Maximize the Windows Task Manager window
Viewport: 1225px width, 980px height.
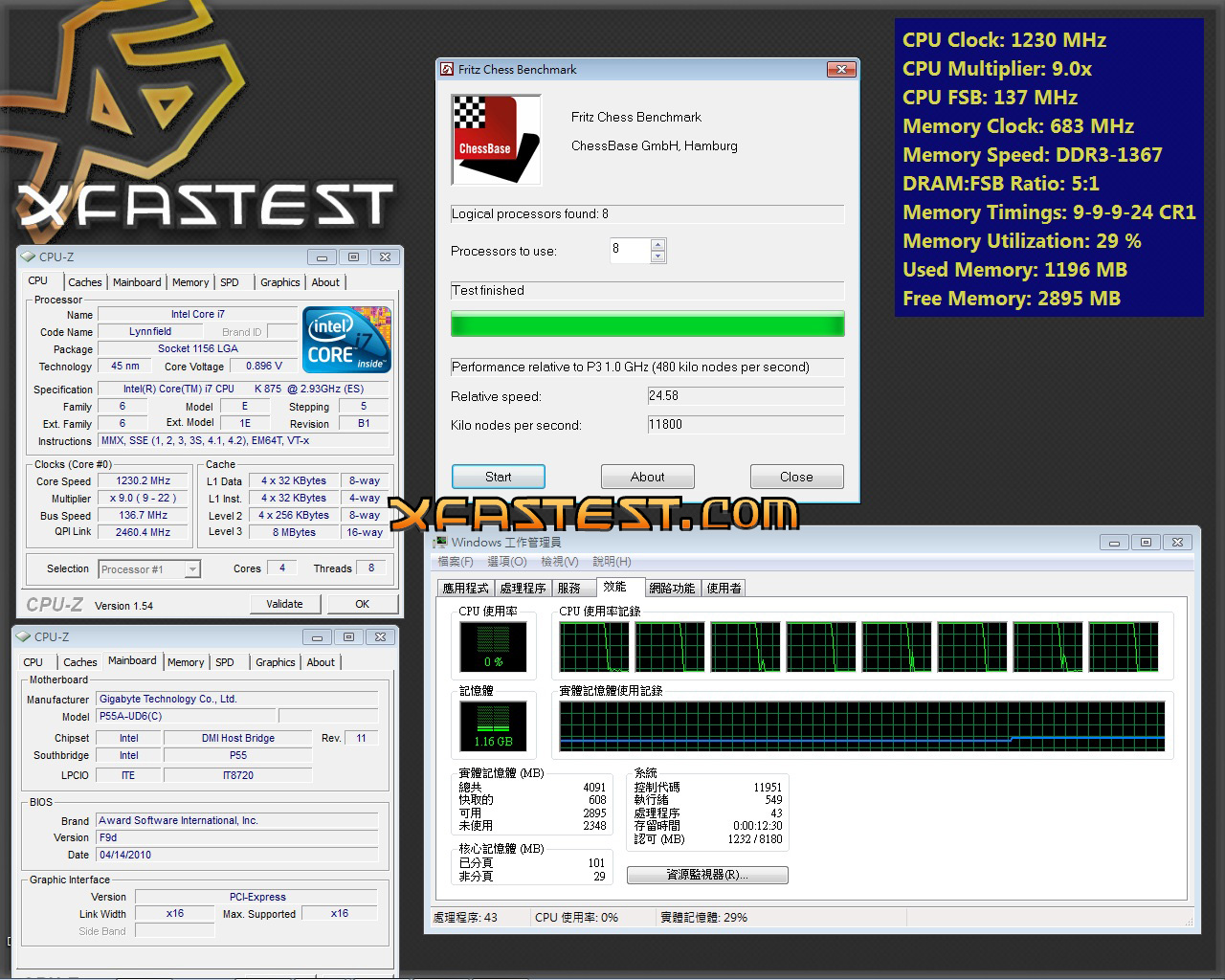[x=1146, y=543]
